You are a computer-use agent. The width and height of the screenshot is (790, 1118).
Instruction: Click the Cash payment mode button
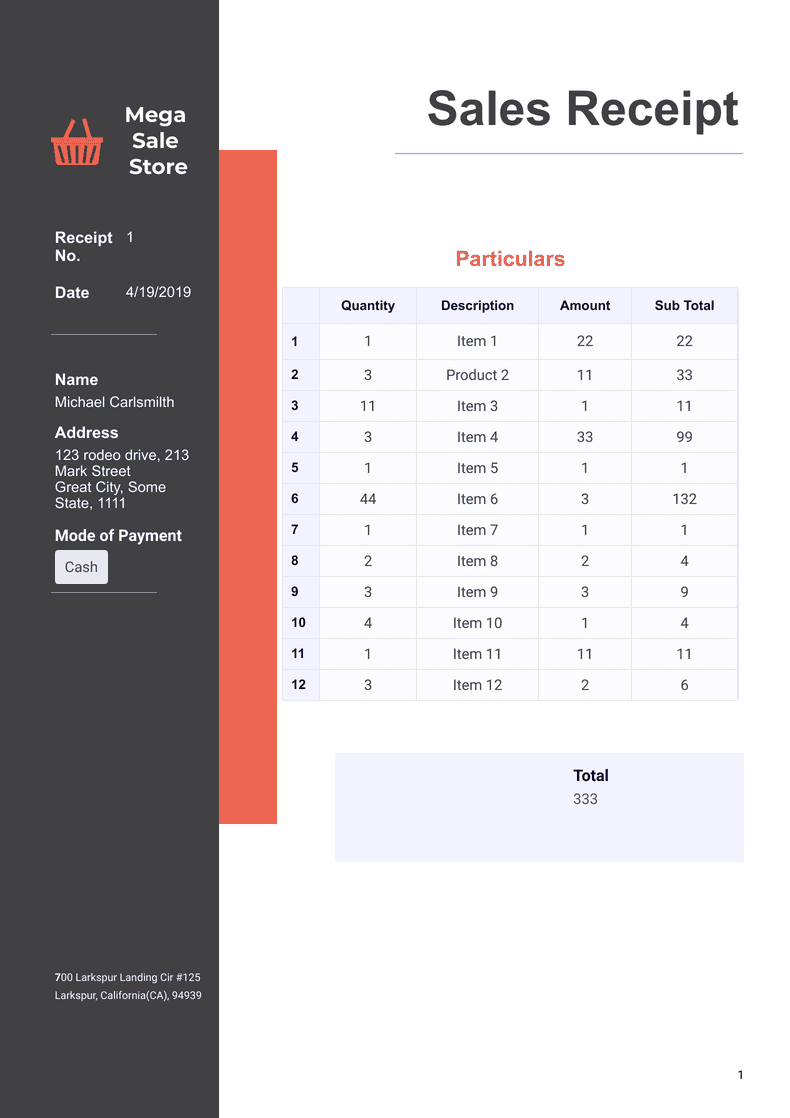81,567
